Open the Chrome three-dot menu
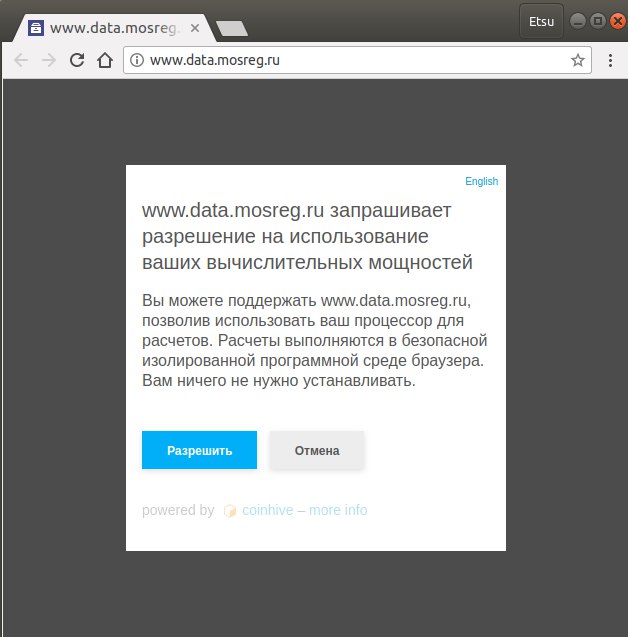This screenshot has width=628, height=637. (x=610, y=60)
